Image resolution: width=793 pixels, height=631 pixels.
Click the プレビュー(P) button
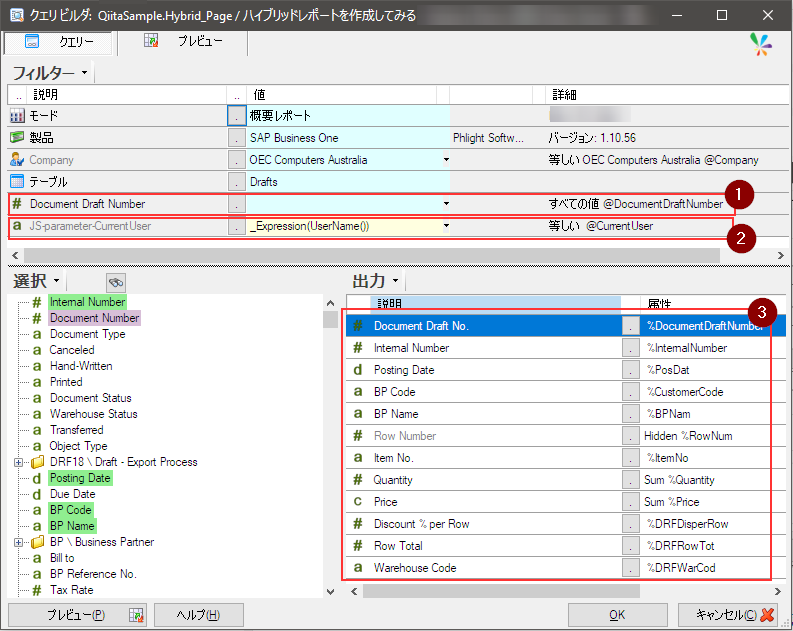[x=76, y=615]
